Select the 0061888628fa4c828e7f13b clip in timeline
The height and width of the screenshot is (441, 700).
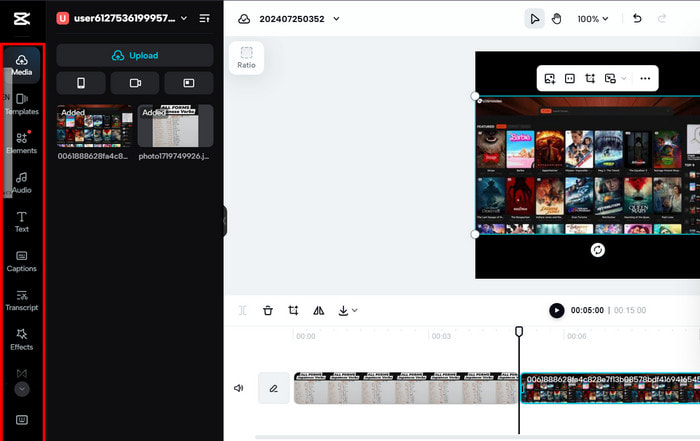(610, 388)
